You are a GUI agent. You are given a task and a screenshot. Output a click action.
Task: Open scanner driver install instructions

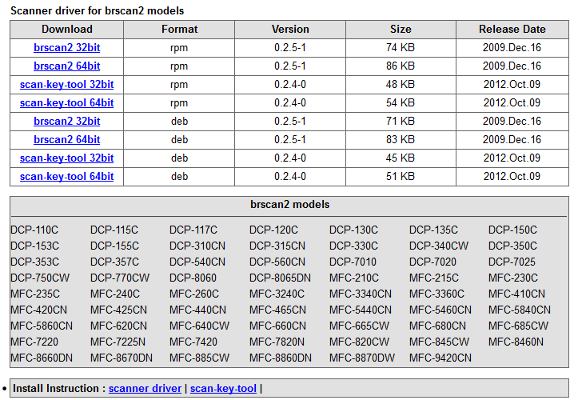tap(145, 388)
